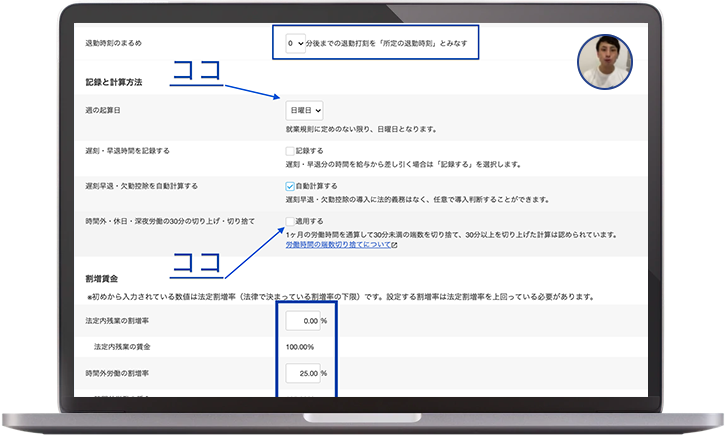This screenshot has height=440, width=726.
Task: Click the 週の起算日 row label
Action: click(x=109, y=110)
